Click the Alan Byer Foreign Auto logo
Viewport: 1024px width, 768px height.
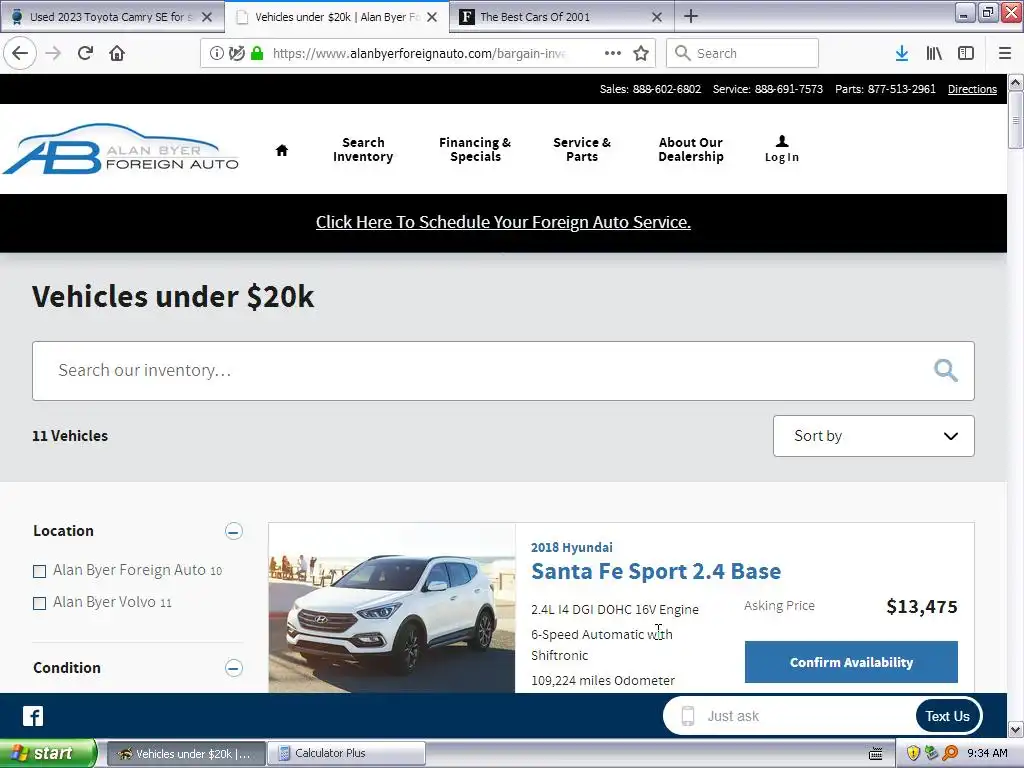(x=121, y=149)
